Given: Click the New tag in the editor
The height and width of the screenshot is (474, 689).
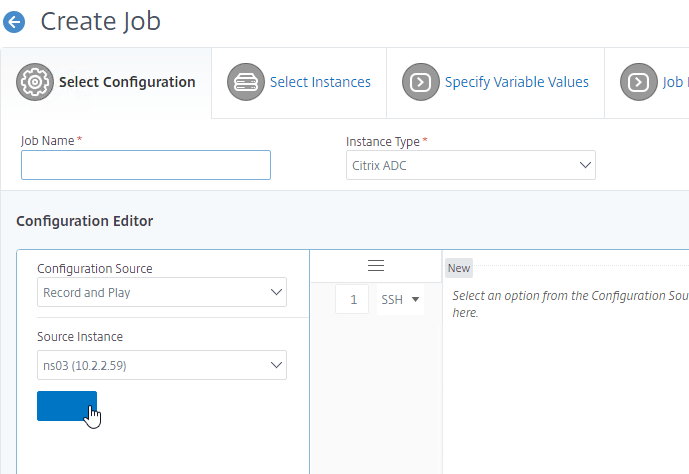Looking at the screenshot, I should pyautogui.click(x=459, y=268).
